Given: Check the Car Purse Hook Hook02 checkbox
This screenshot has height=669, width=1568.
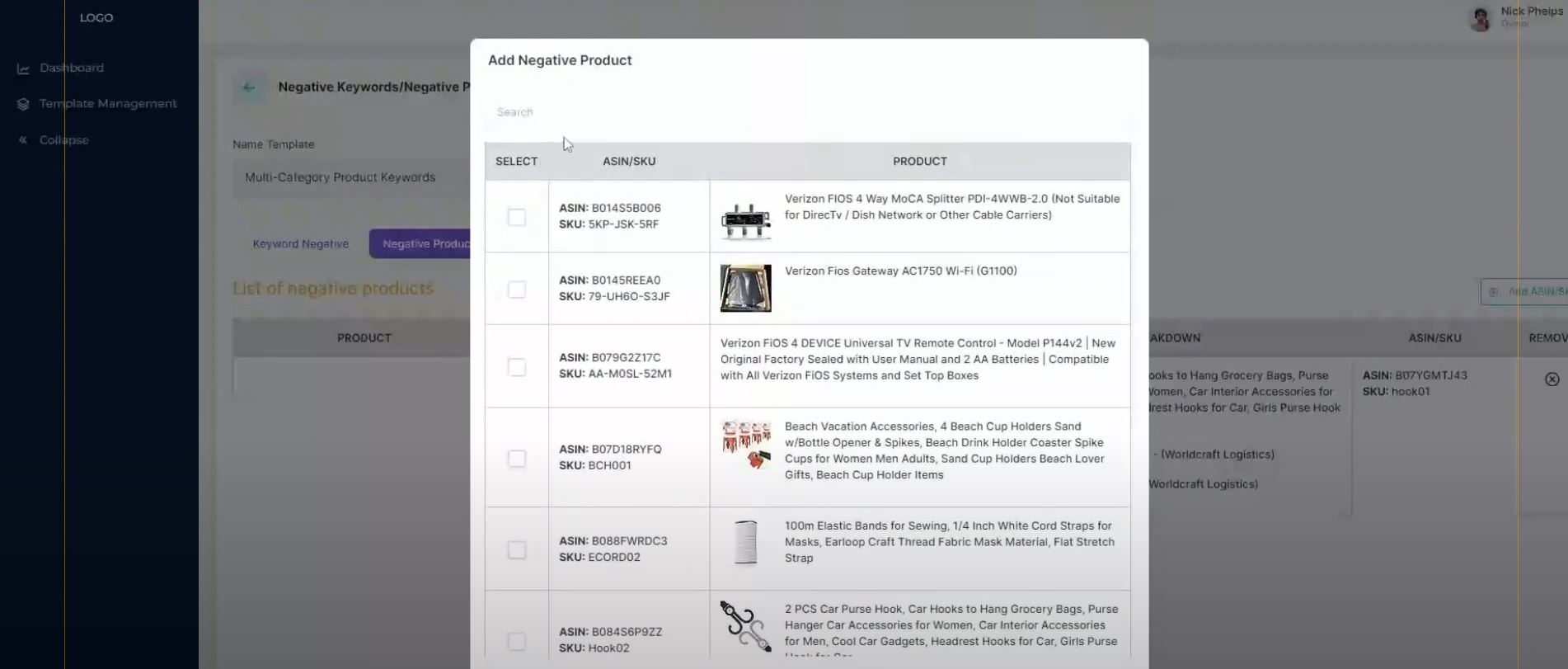Looking at the screenshot, I should tap(517, 641).
